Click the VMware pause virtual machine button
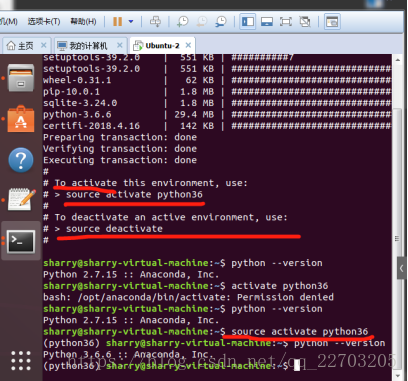408x381 pixels. click(x=117, y=22)
